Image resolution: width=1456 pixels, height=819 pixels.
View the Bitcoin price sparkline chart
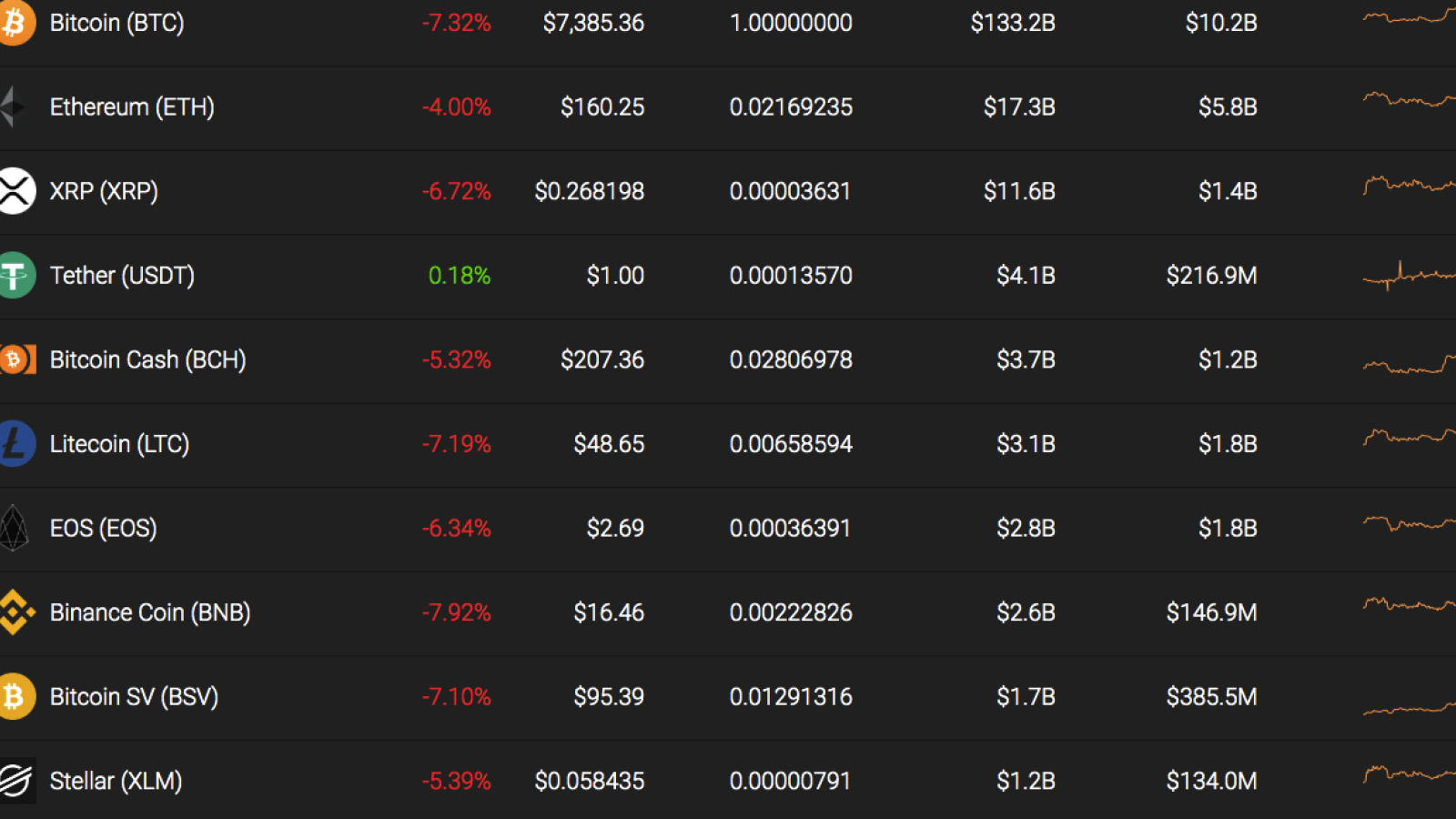[x=1409, y=15]
